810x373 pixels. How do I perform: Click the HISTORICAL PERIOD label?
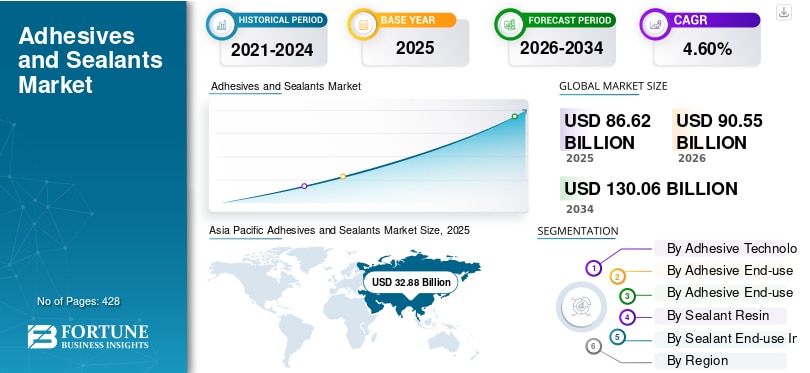281,20
